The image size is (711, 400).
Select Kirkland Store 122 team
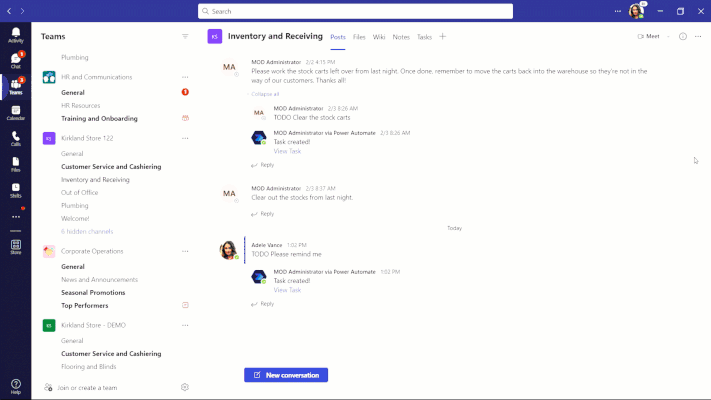point(87,138)
